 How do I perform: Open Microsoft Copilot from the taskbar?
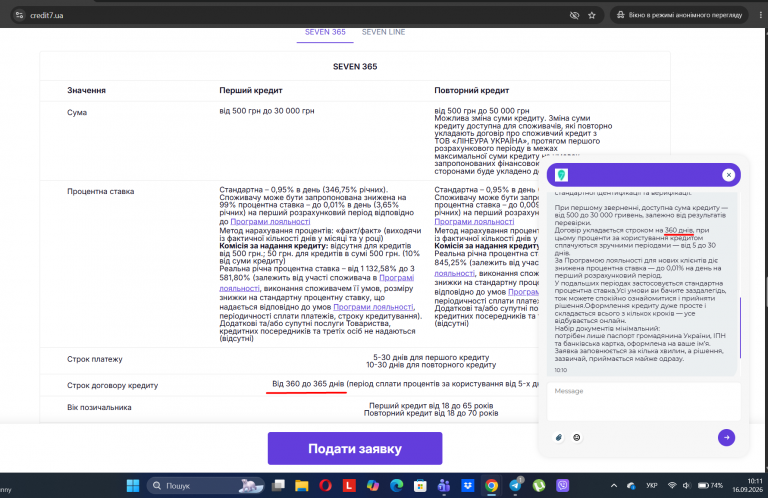(373, 486)
